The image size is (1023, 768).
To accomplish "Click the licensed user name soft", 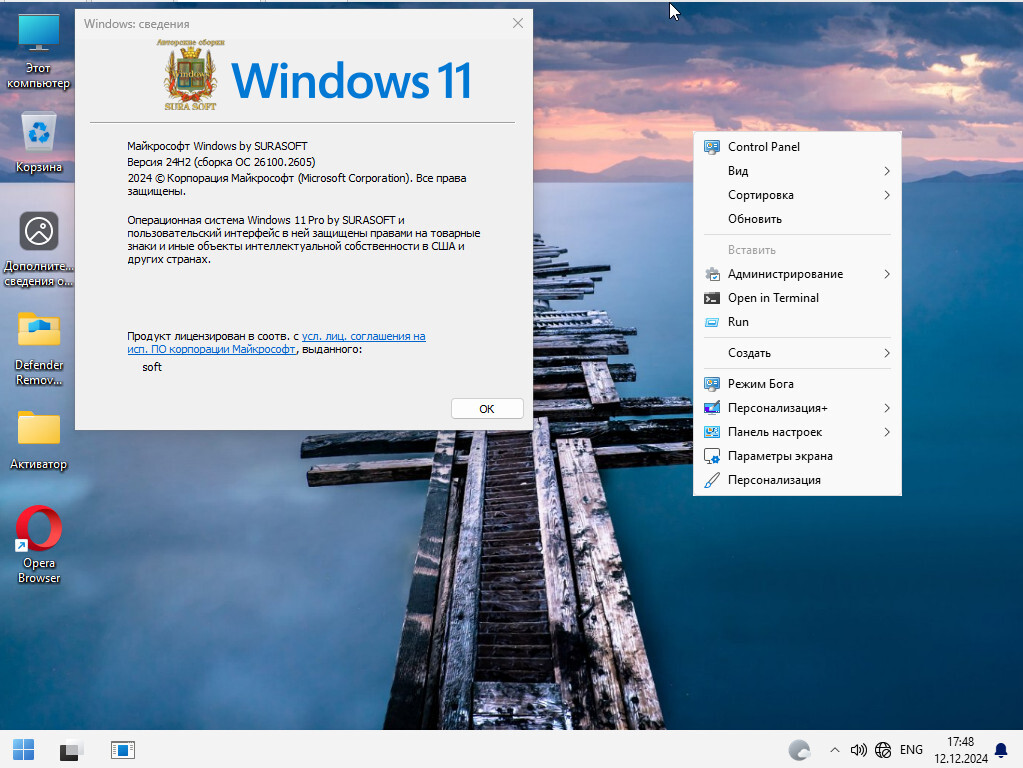I will pyautogui.click(x=152, y=367).
